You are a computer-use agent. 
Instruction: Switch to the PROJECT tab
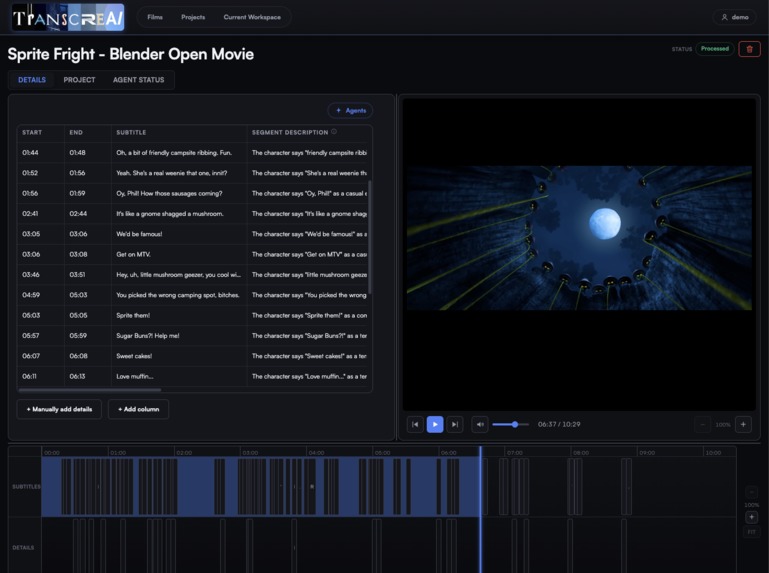click(79, 80)
